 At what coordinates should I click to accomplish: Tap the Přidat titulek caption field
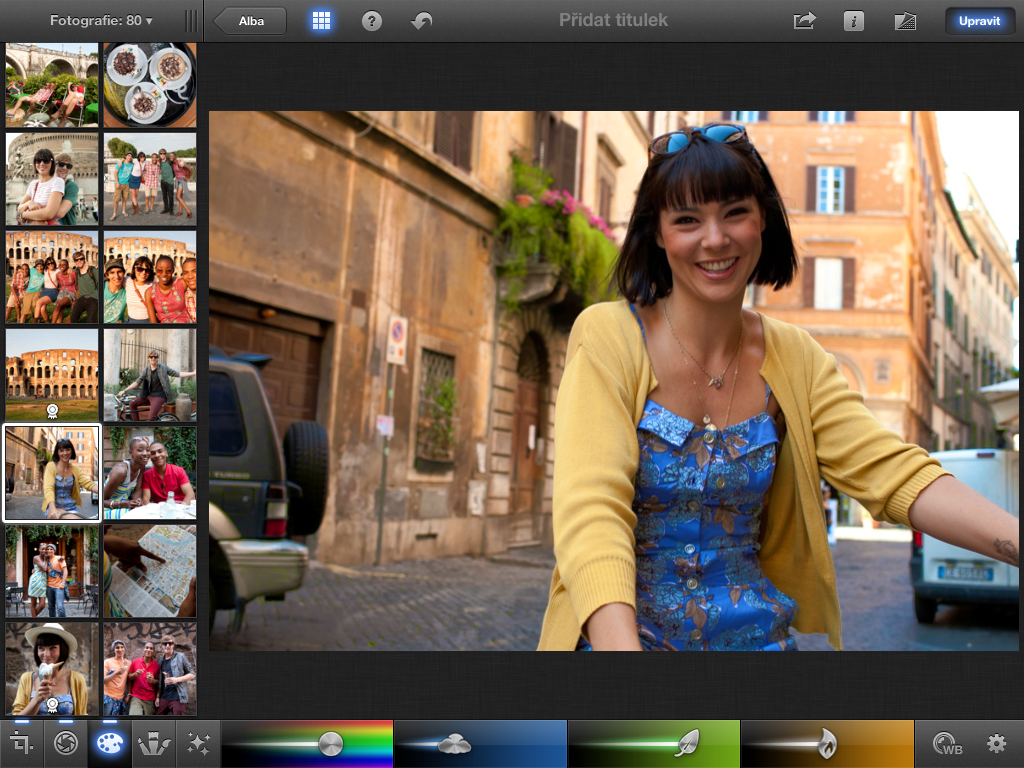coord(612,20)
